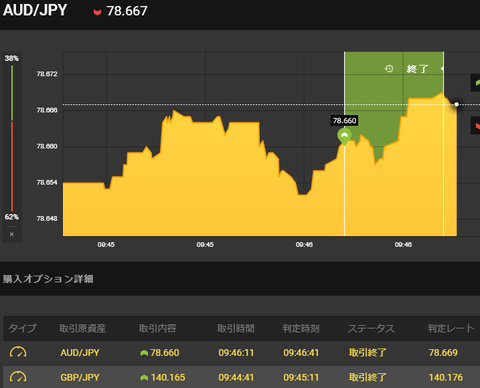Screen dimensions: 480x388
Task: Click the green up button at chart edge
Action: (x=476, y=83)
